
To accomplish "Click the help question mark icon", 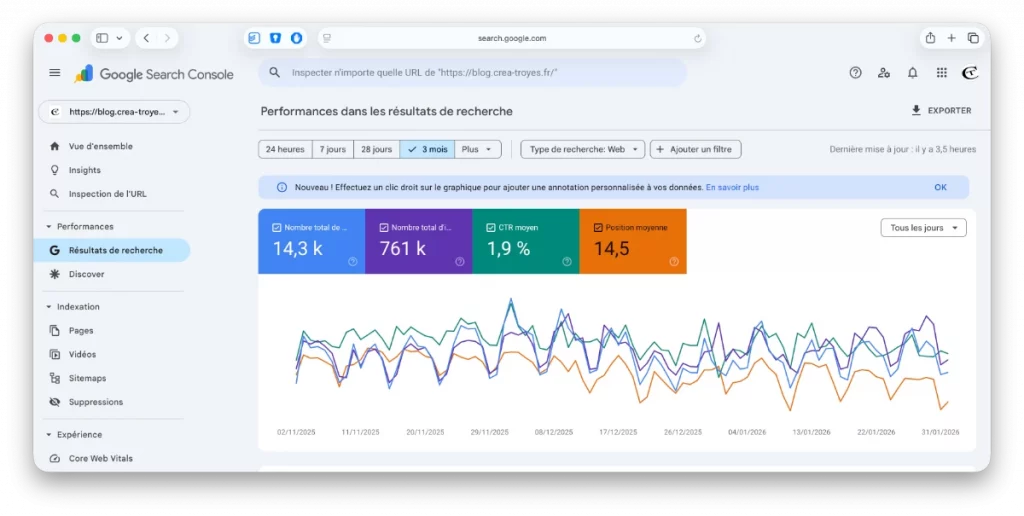I will pos(855,73).
